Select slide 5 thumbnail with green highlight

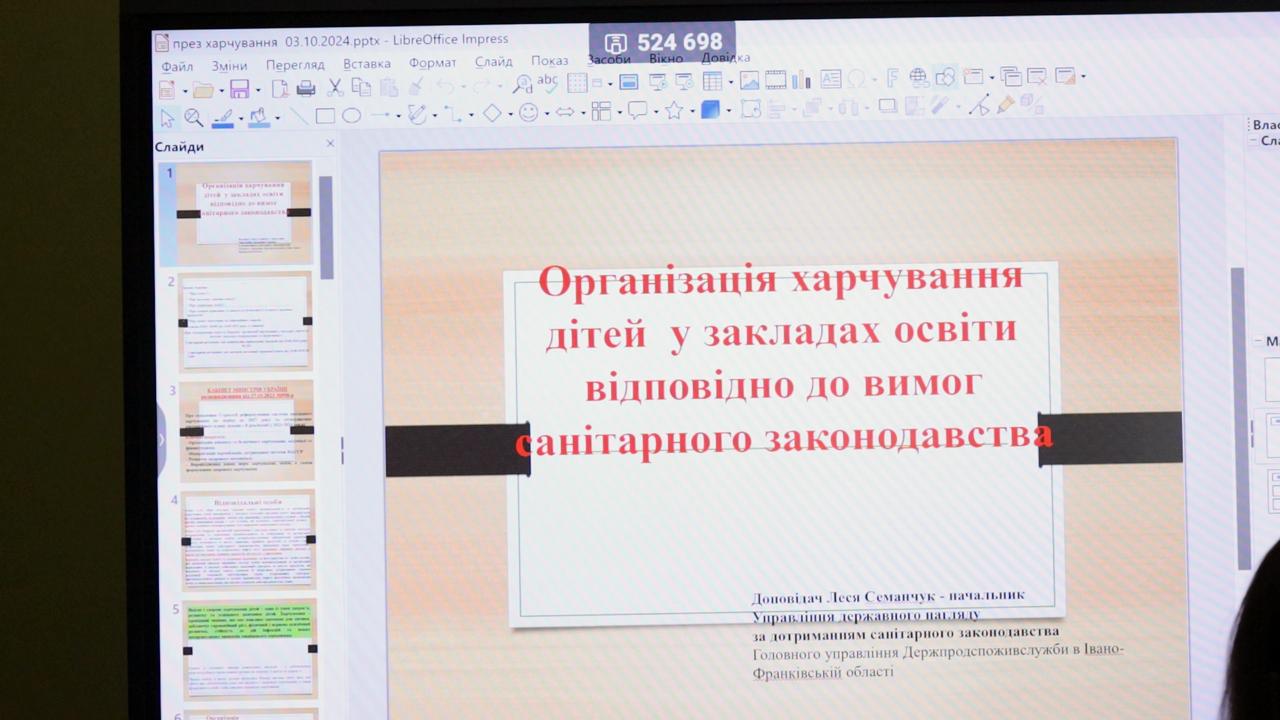[250, 649]
